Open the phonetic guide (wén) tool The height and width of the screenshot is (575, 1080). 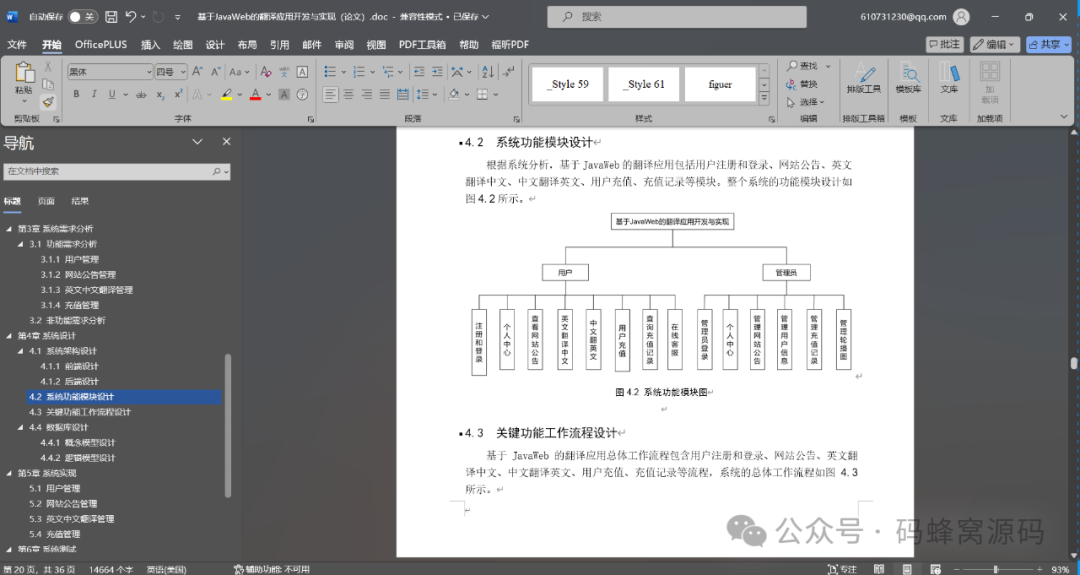(284, 72)
